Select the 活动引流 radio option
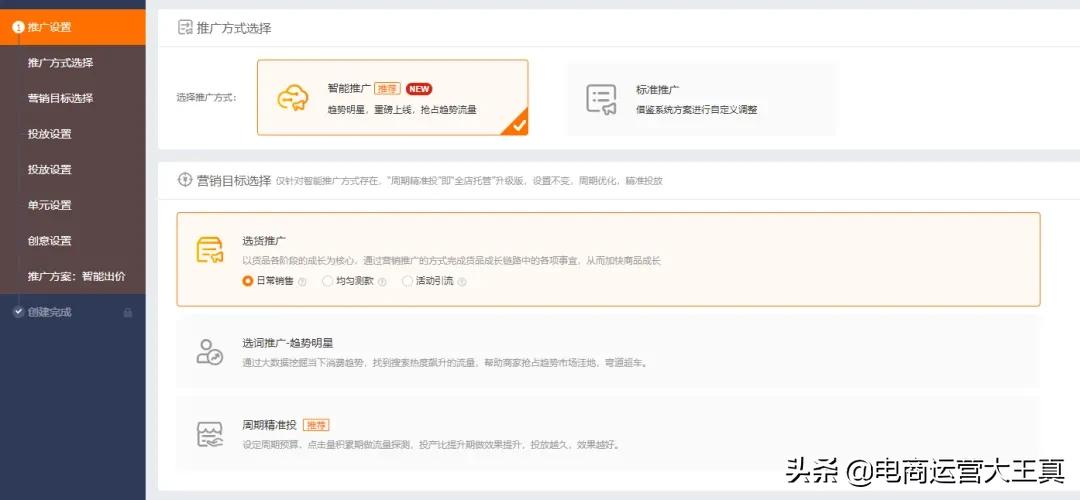This screenshot has height=500, width=1080. click(407, 281)
